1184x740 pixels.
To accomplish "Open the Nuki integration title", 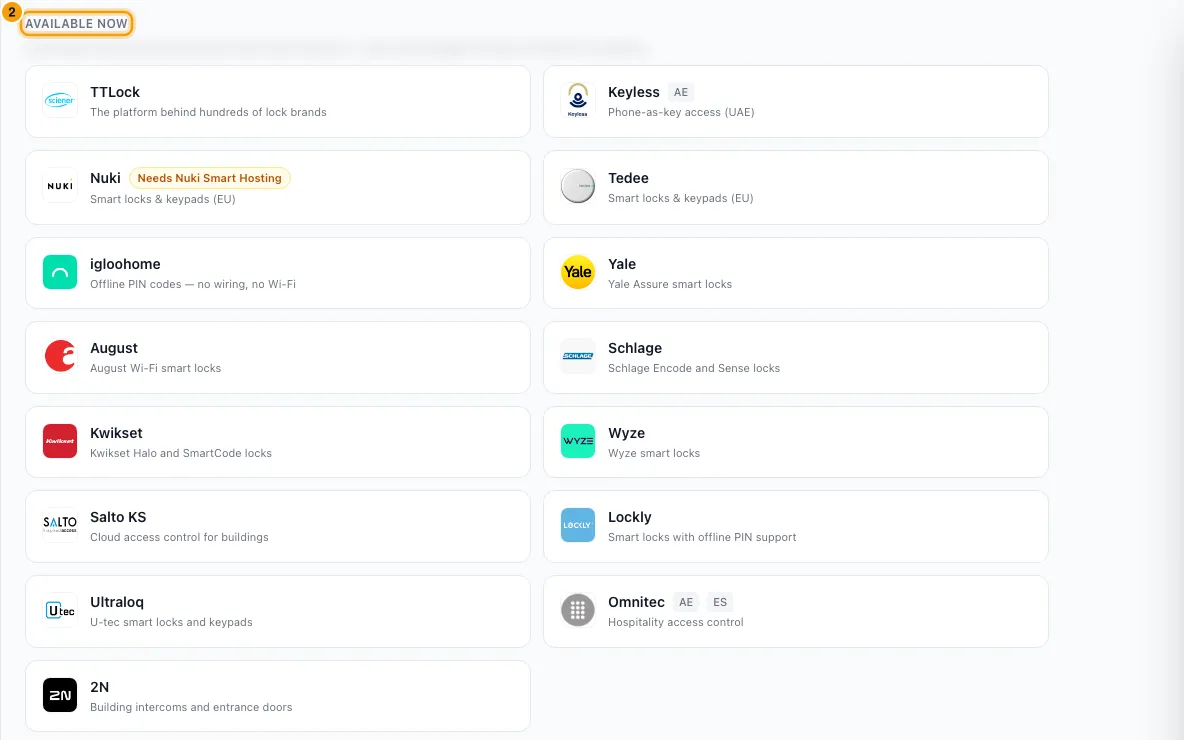I will [105, 178].
